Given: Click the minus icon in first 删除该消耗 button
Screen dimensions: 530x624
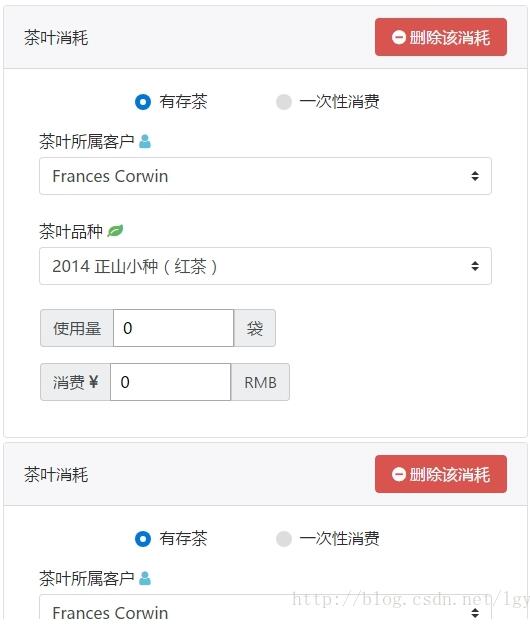Looking at the screenshot, I should [x=398, y=37].
